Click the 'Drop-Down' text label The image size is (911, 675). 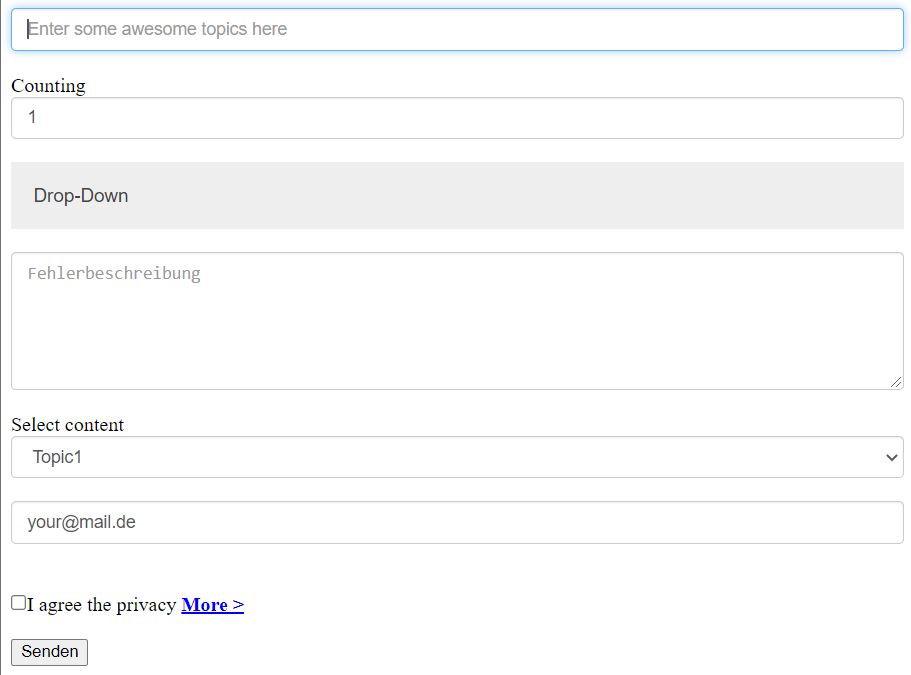click(x=81, y=196)
